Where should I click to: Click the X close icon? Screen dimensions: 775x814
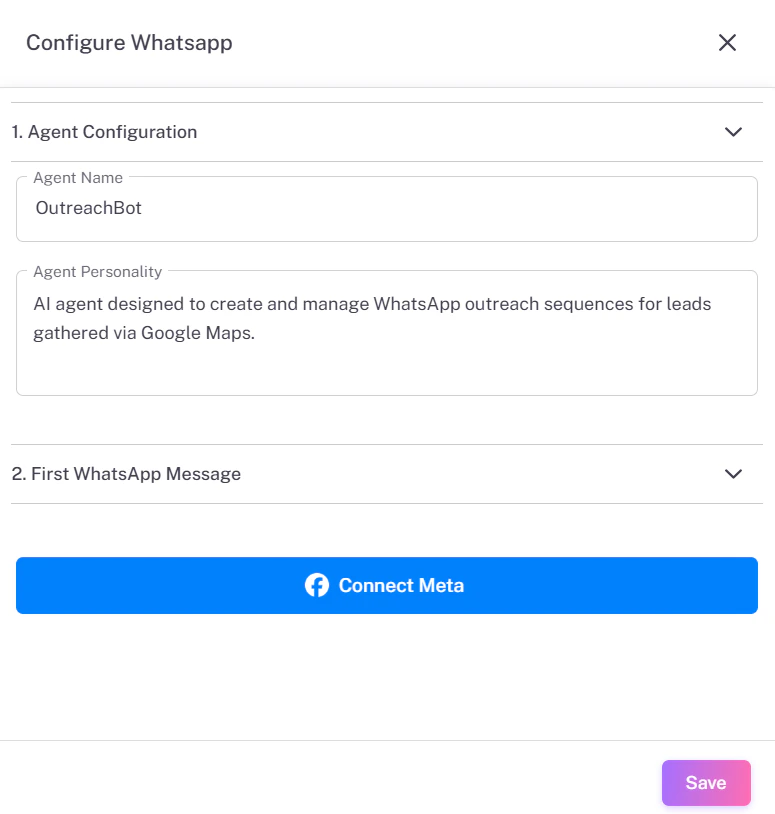pos(727,43)
